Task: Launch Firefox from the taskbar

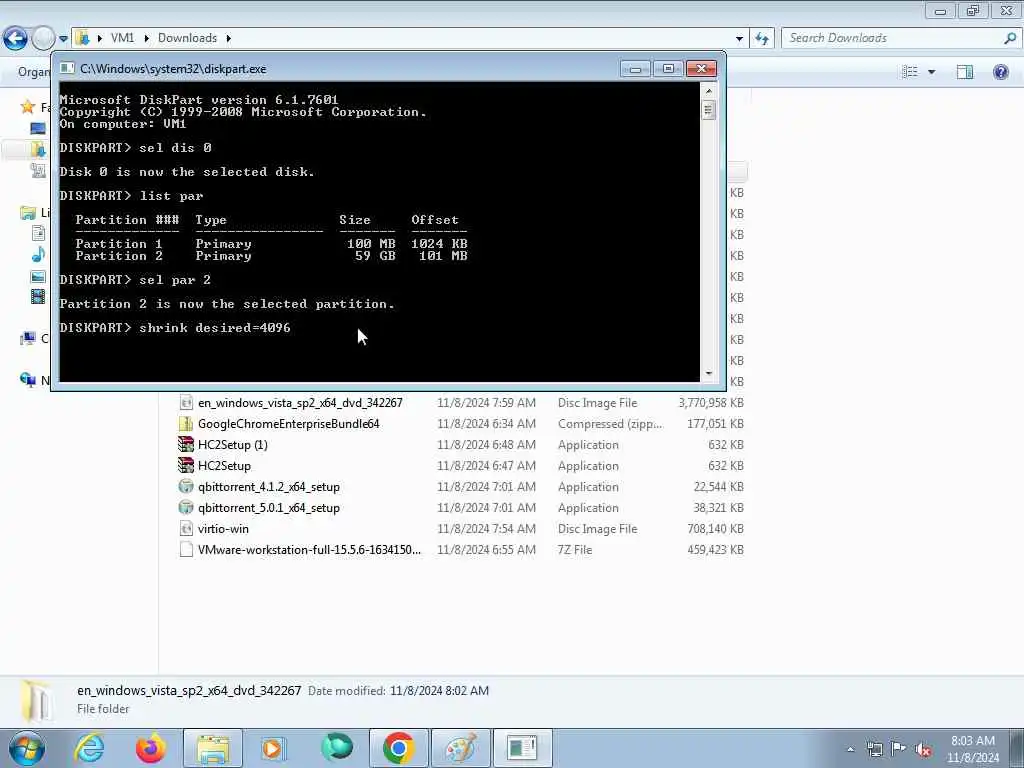Action: pos(150,748)
